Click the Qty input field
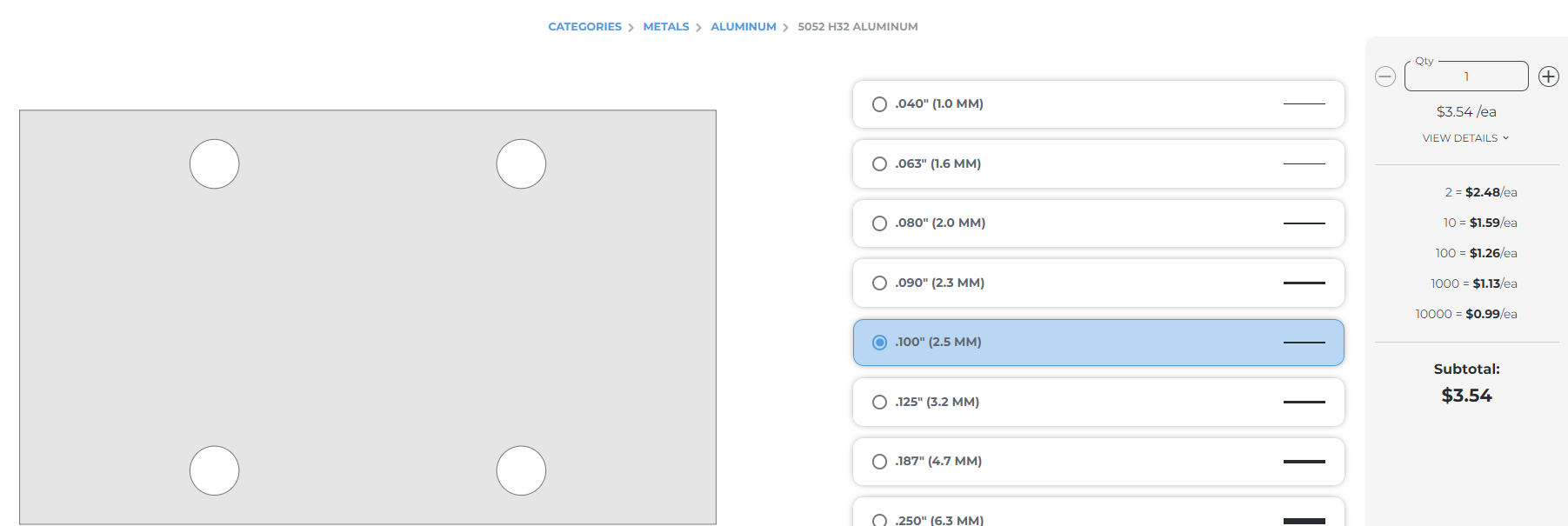 [1466, 77]
